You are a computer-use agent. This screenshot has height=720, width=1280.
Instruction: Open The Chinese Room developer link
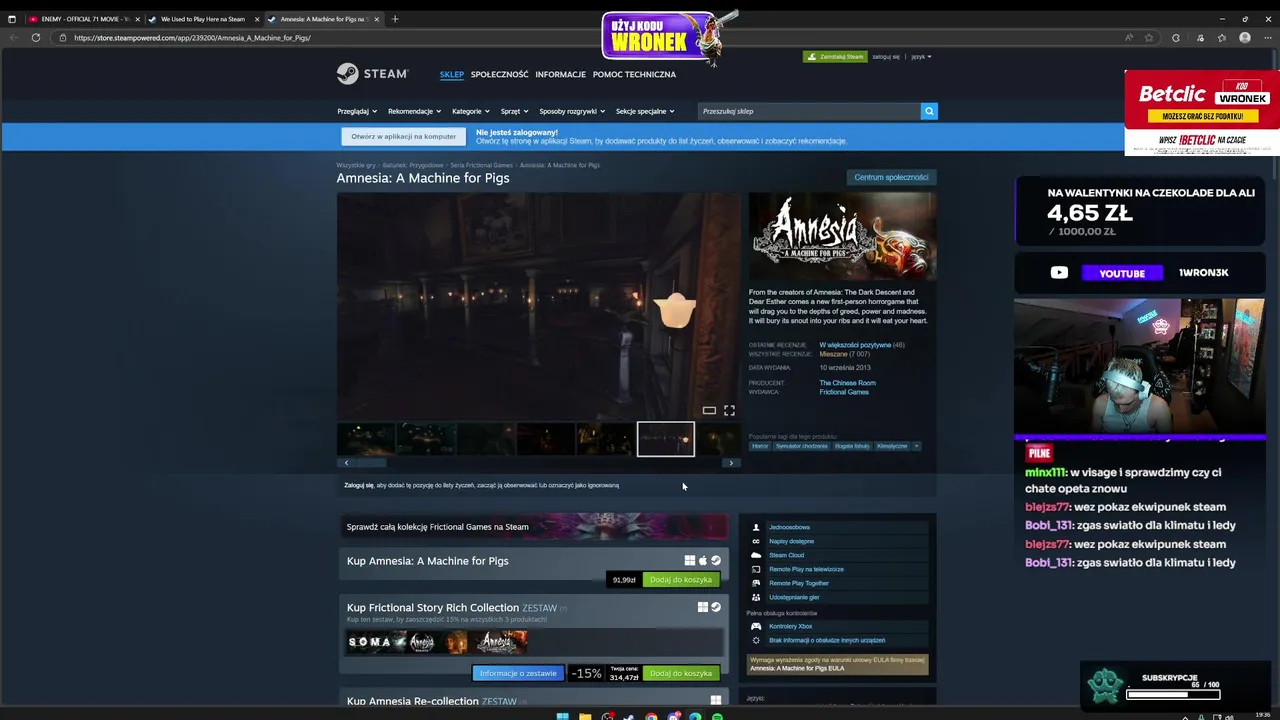click(x=847, y=383)
